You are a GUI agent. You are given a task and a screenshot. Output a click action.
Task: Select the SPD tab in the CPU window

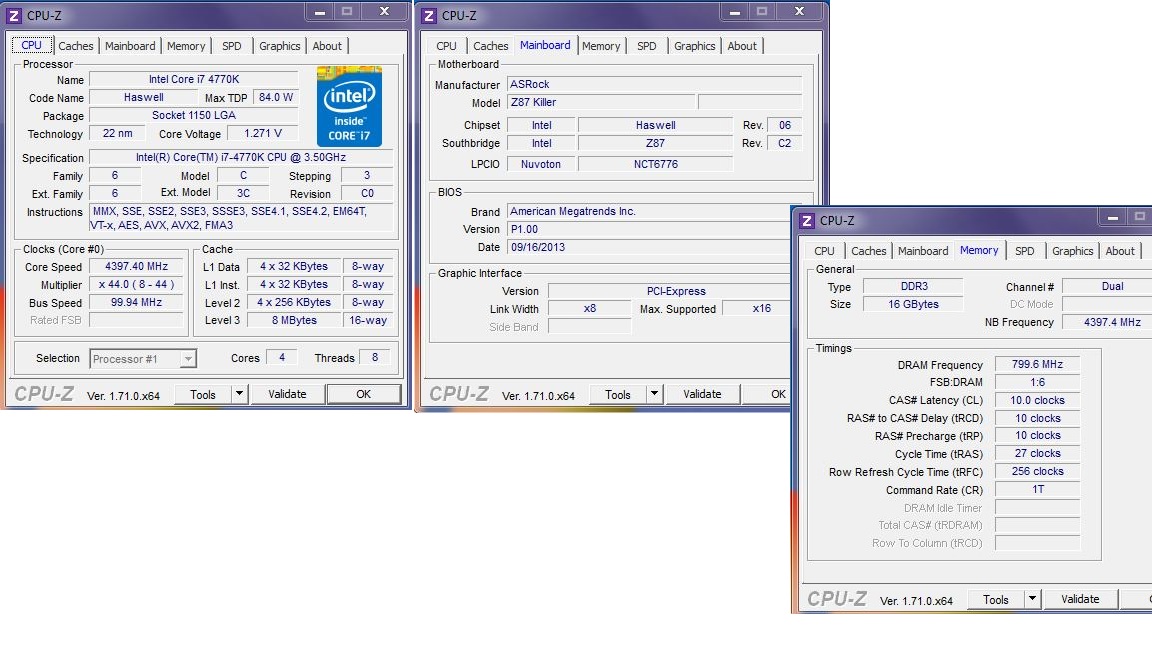tap(231, 46)
